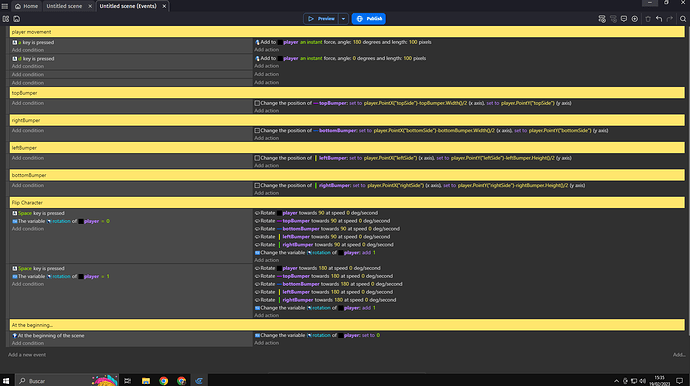Image resolution: width=690 pixels, height=386 pixels.
Task: Redo the last undone change
Action: click(670, 19)
